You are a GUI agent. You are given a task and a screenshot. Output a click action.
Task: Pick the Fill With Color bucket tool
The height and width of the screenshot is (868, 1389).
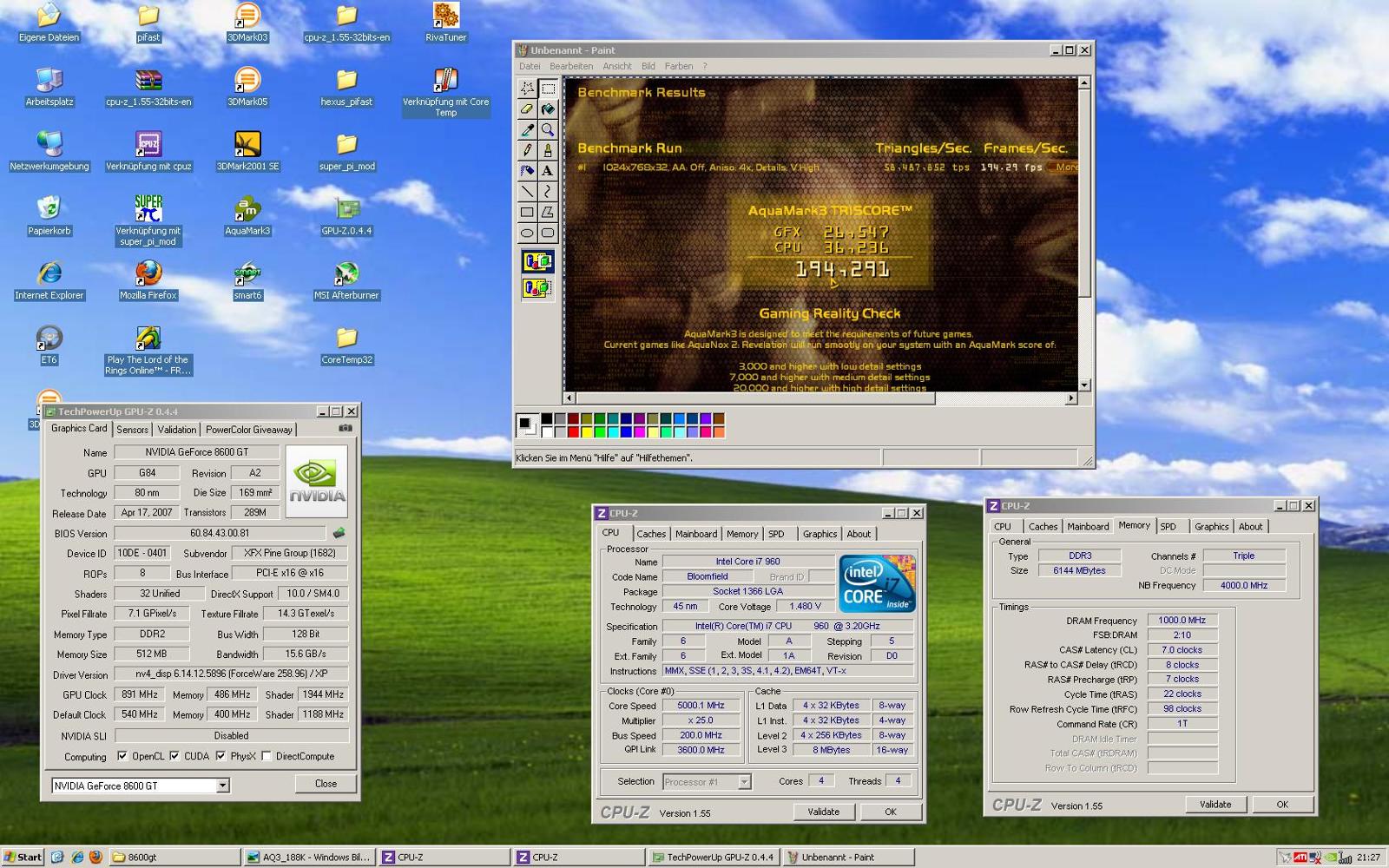point(548,109)
